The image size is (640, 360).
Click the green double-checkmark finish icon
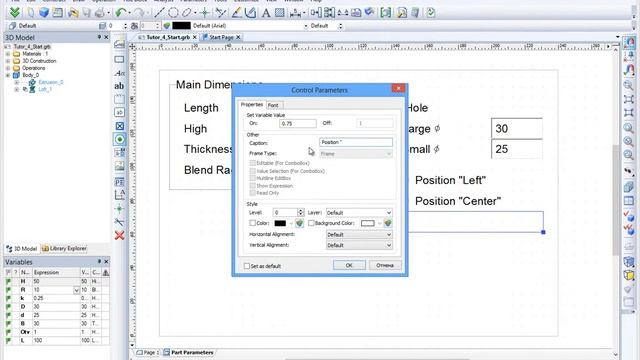tap(15, 13)
